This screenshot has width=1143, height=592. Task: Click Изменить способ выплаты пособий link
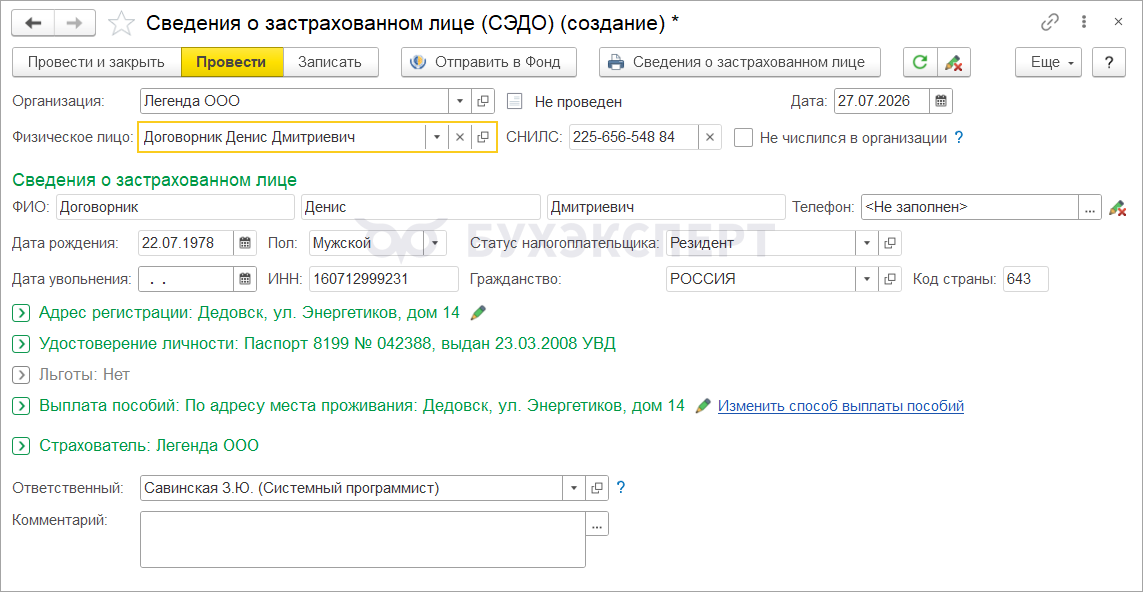point(841,405)
